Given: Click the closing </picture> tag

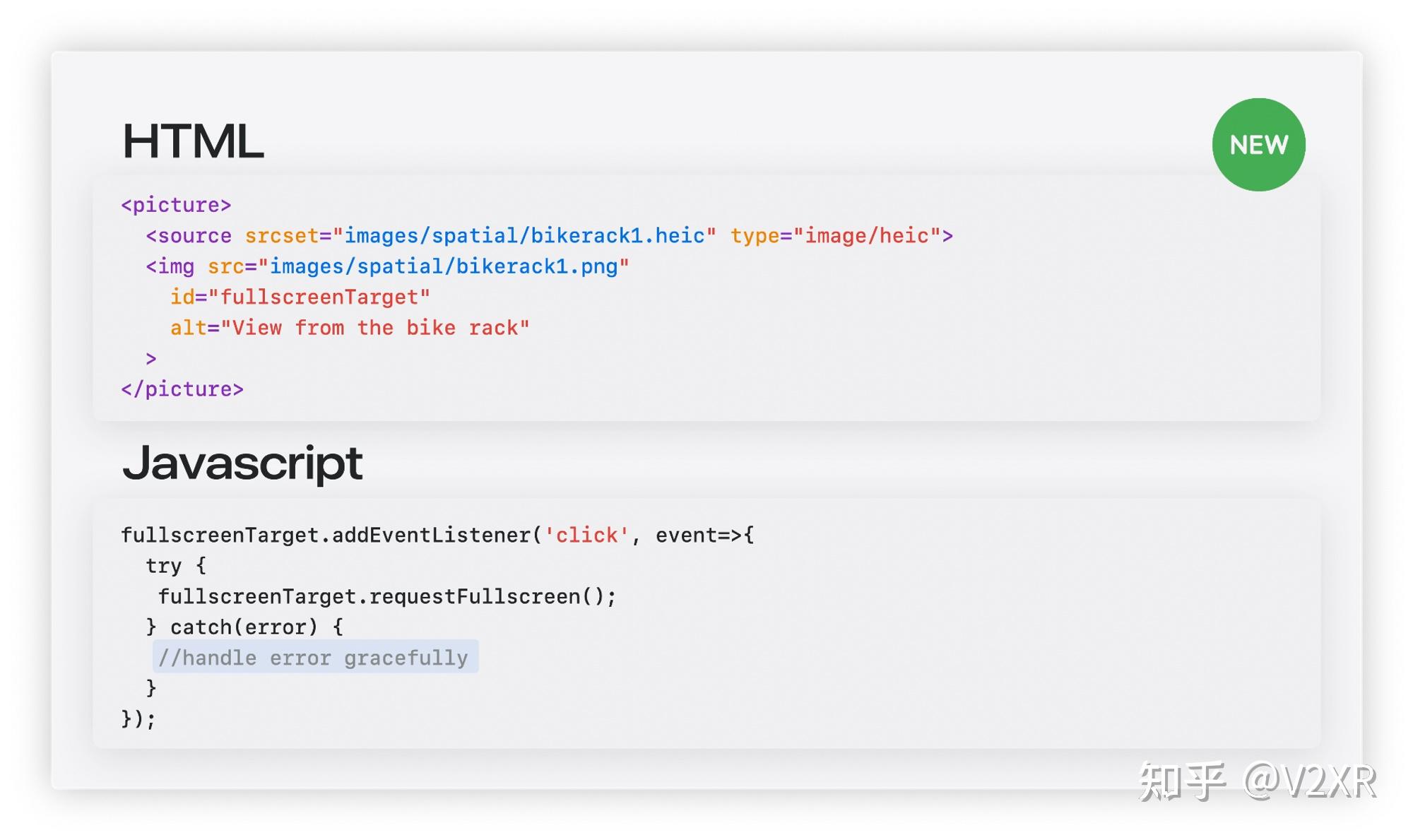Looking at the screenshot, I should (182, 389).
